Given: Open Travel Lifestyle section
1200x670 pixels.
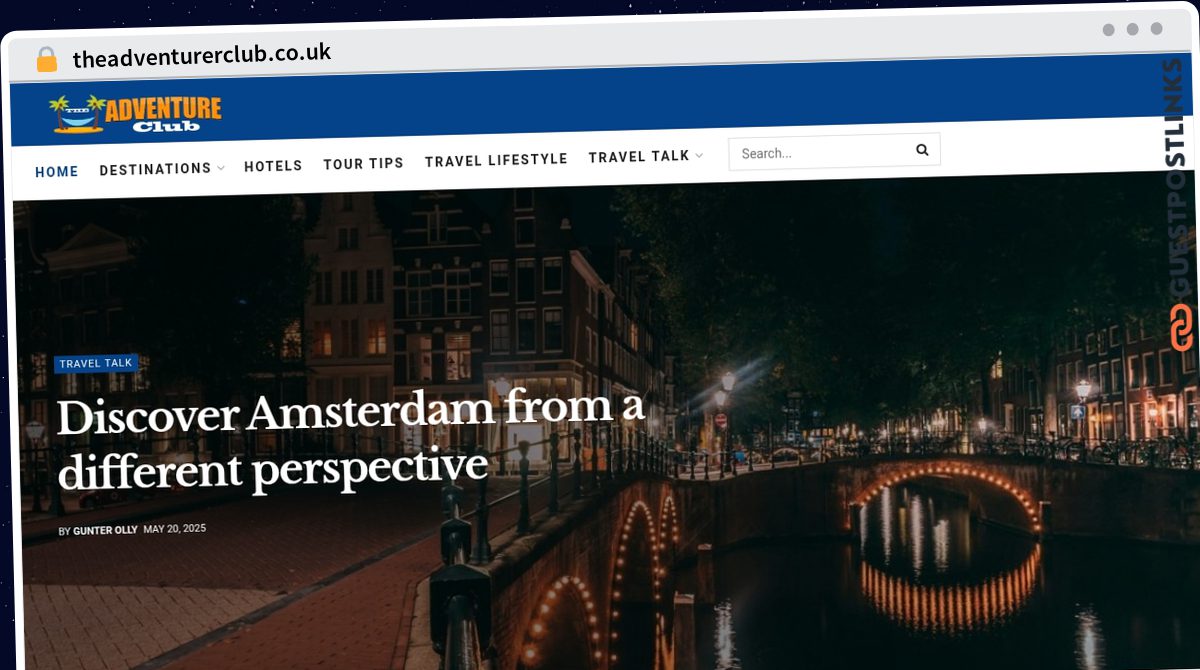Looking at the screenshot, I should pyautogui.click(x=496, y=160).
